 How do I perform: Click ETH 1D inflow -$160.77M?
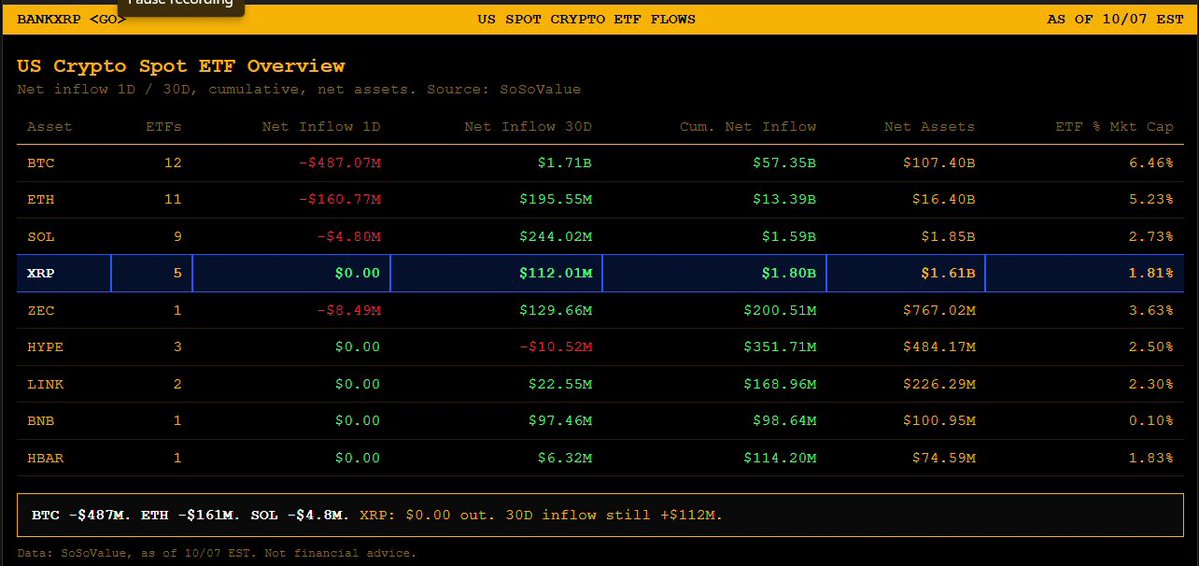340,200
